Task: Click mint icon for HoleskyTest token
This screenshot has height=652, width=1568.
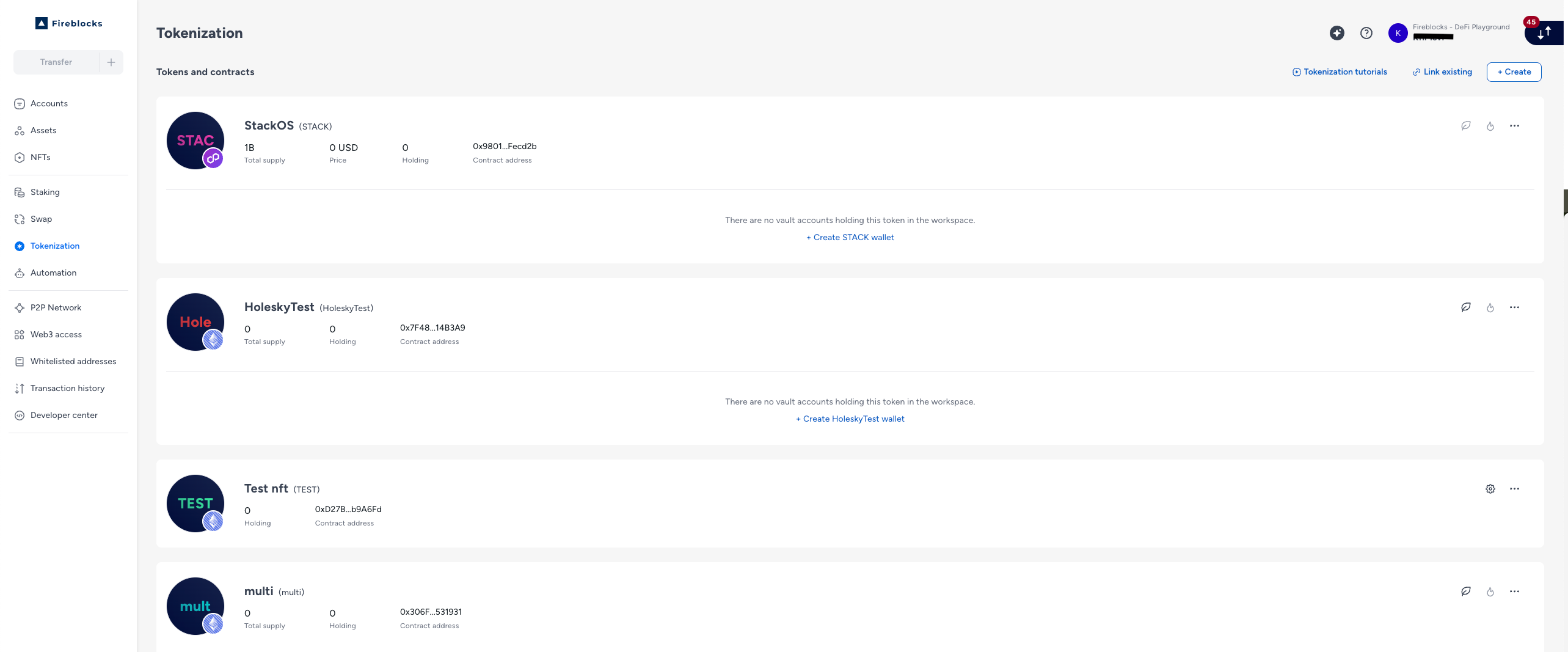Action: point(1465,307)
